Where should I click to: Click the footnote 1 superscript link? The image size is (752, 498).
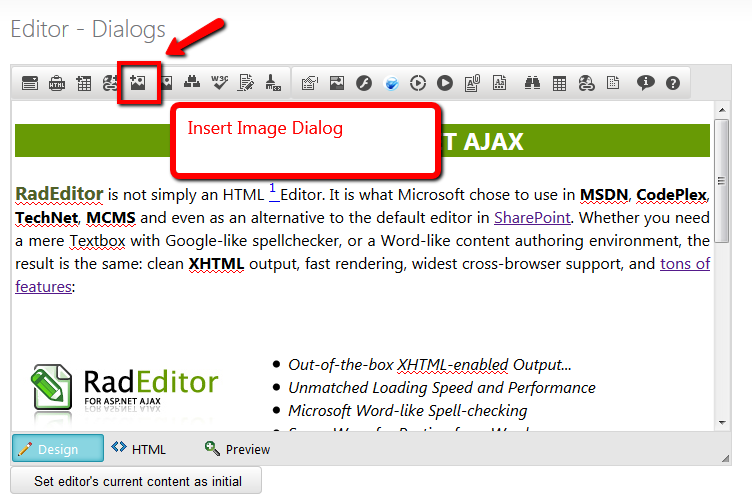[272, 189]
